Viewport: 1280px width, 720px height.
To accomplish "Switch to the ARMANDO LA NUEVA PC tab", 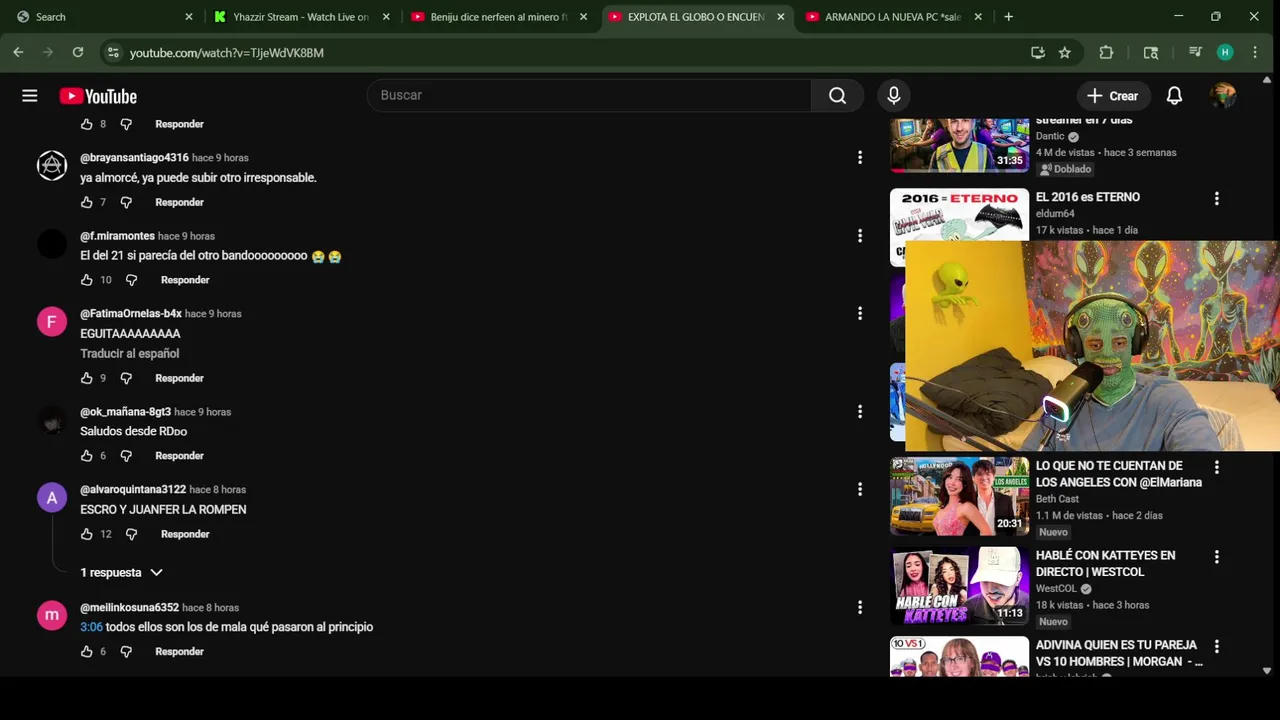I will click(x=893, y=17).
